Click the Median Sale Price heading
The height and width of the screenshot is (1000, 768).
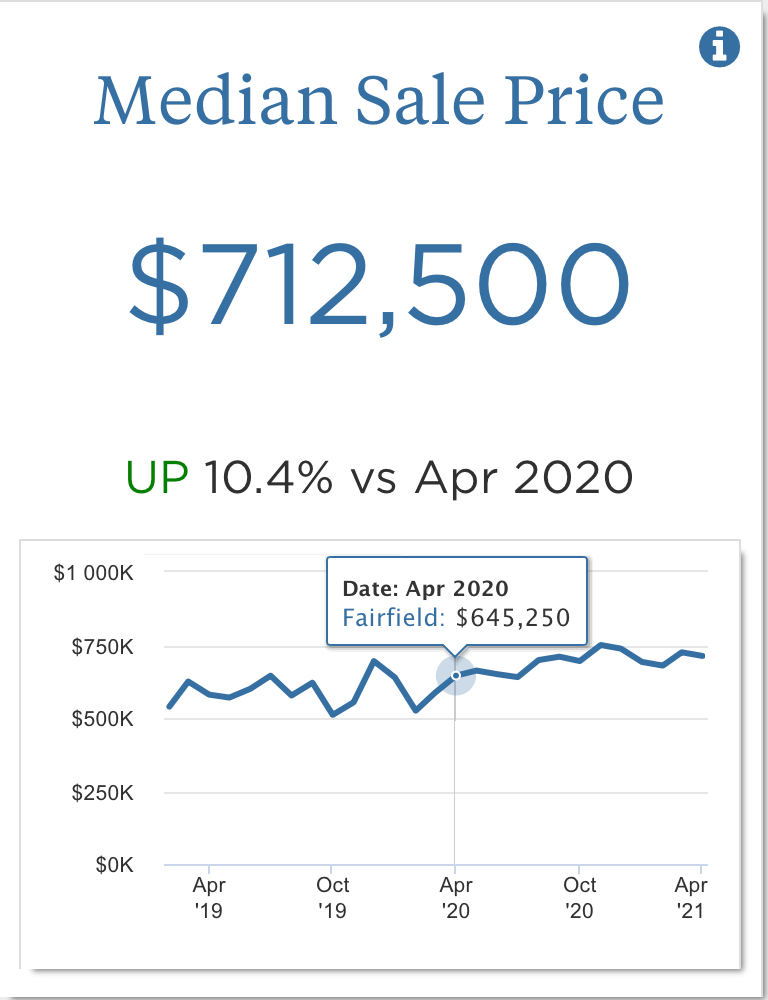pyautogui.click(x=379, y=102)
